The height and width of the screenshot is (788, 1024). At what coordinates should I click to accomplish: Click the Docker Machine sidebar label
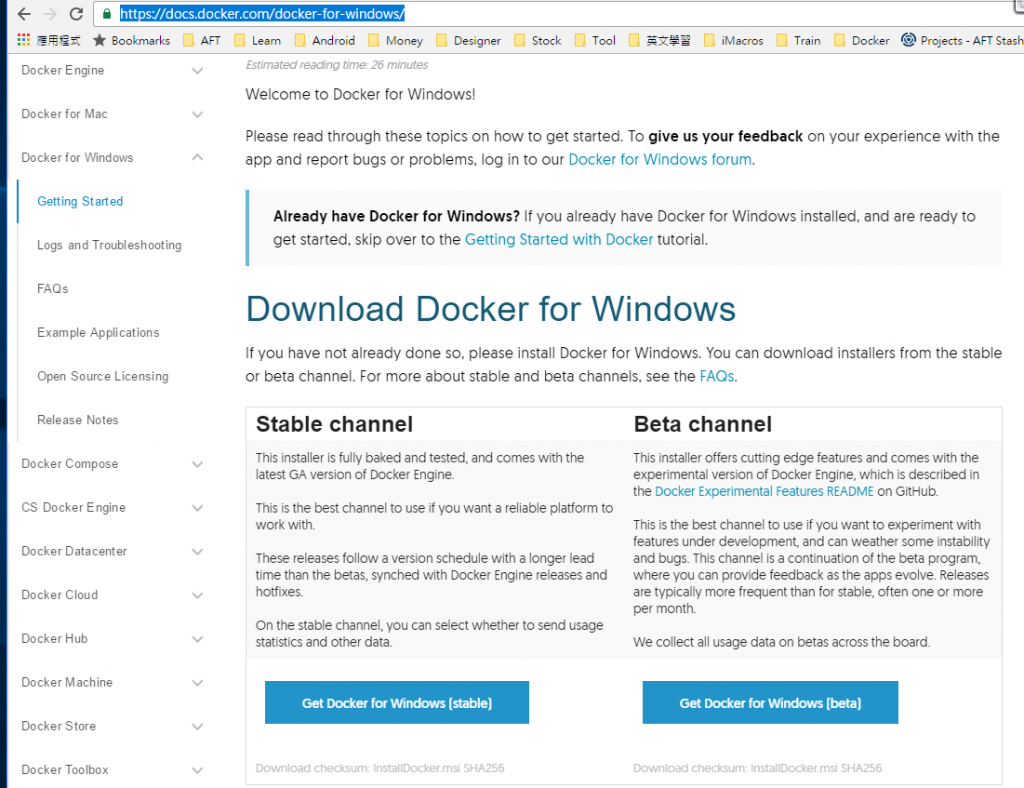coord(67,682)
